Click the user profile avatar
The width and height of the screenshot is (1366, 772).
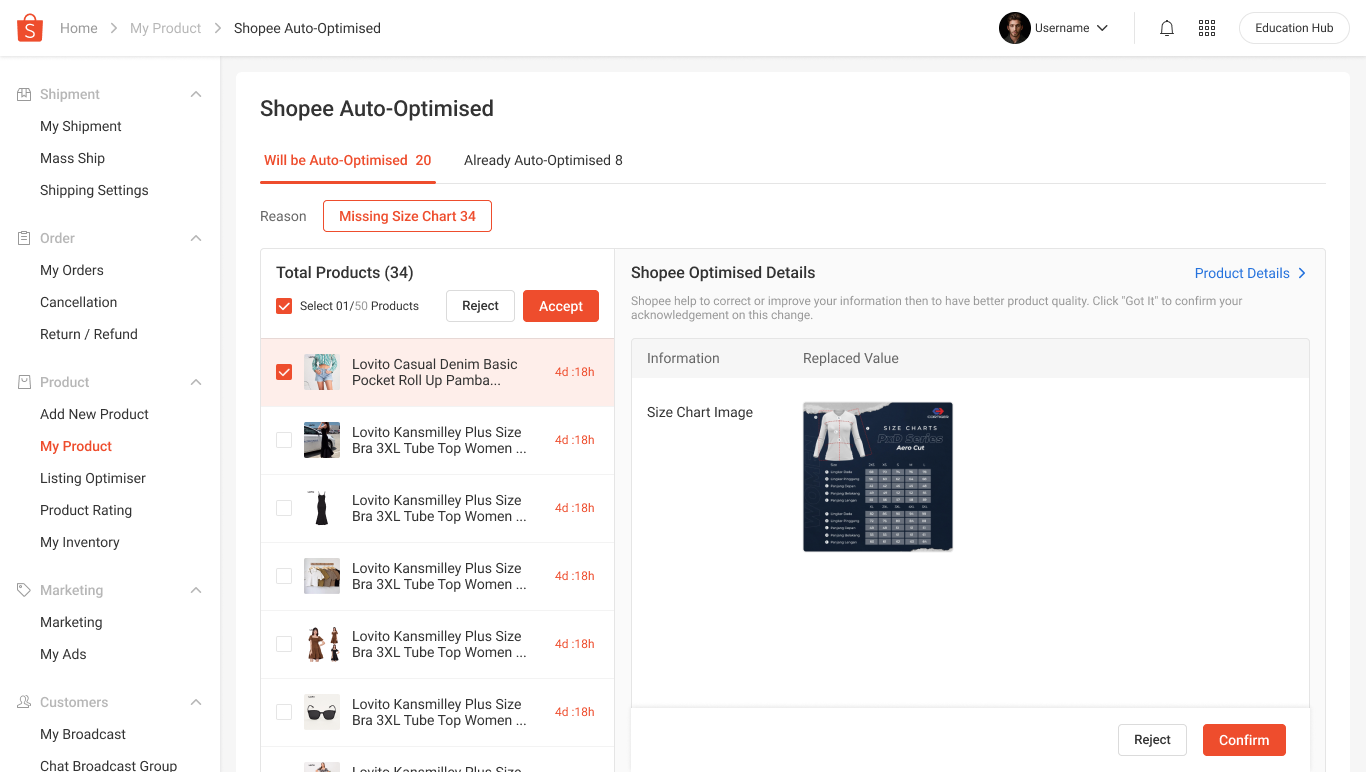(x=1014, y=28)
